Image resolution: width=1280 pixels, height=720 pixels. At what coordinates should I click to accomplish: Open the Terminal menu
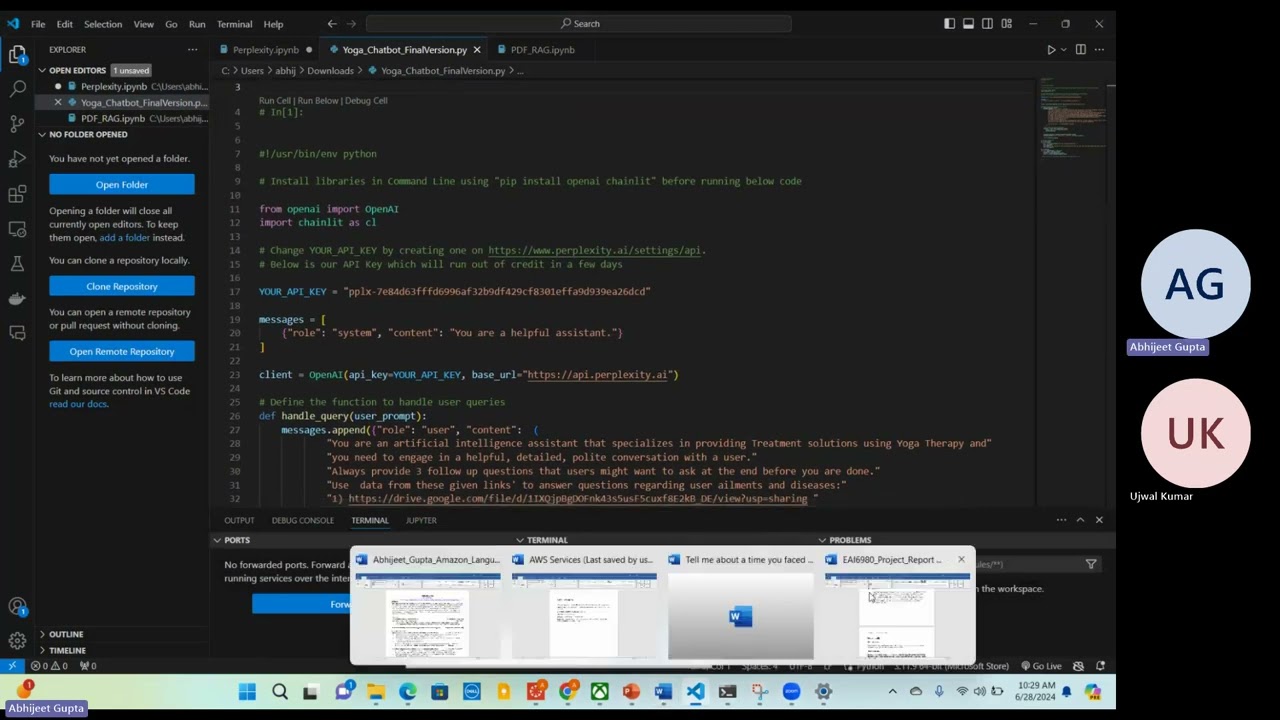click(234, 23)
